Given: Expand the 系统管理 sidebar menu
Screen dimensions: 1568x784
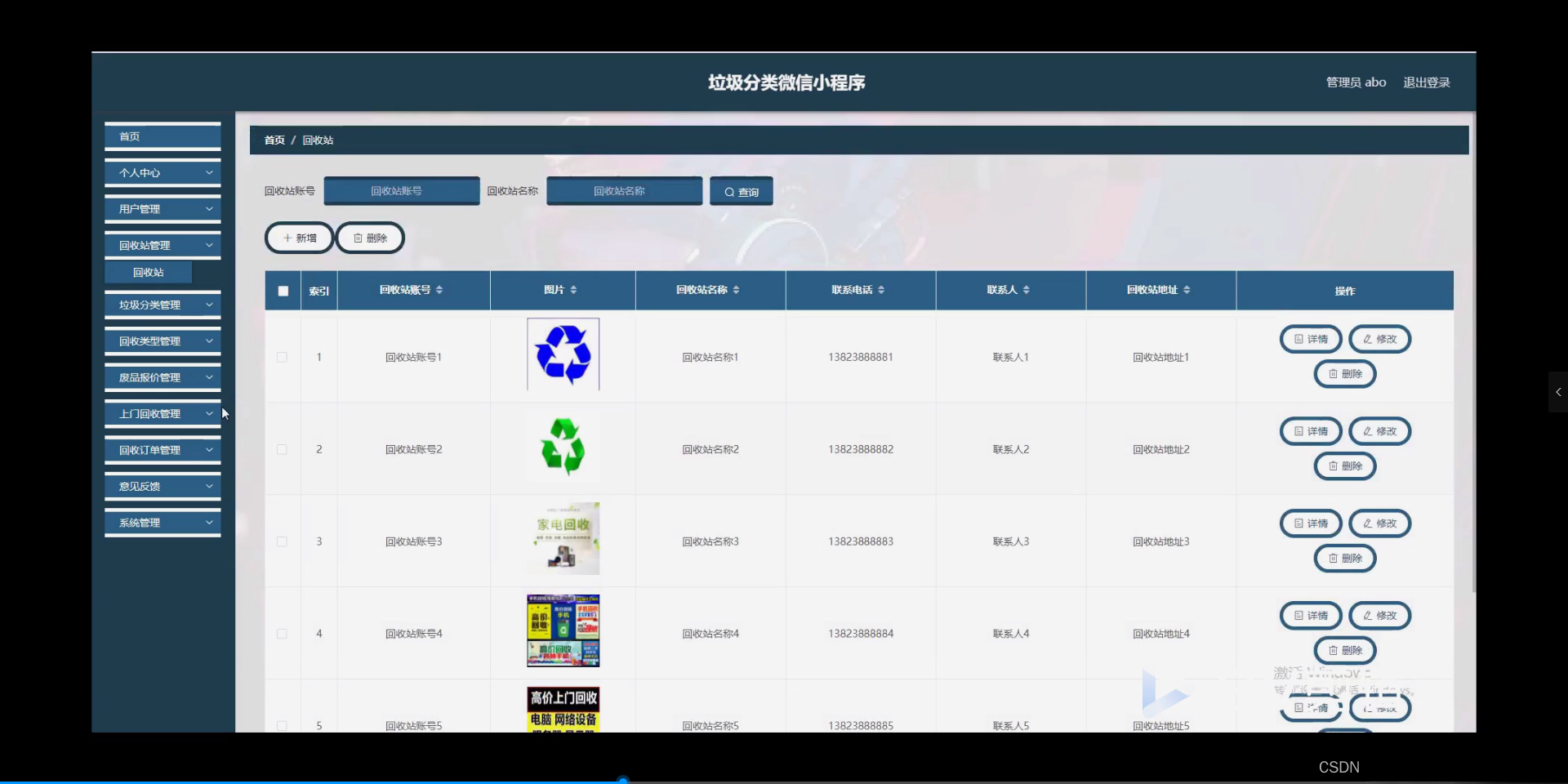Looking at the screenshot, I should click(162, 523).
